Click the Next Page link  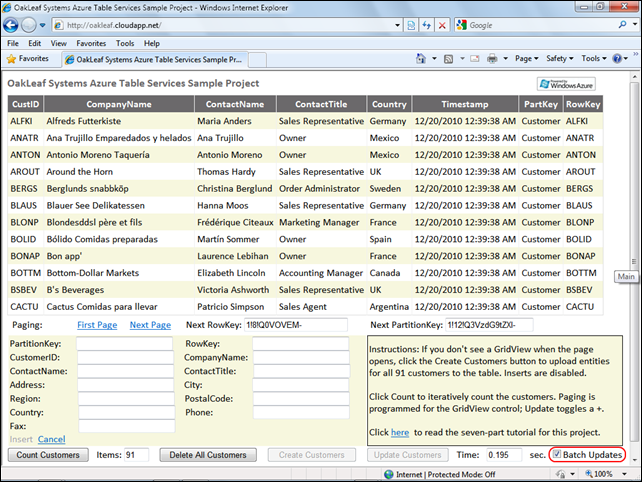click(149, 325)
